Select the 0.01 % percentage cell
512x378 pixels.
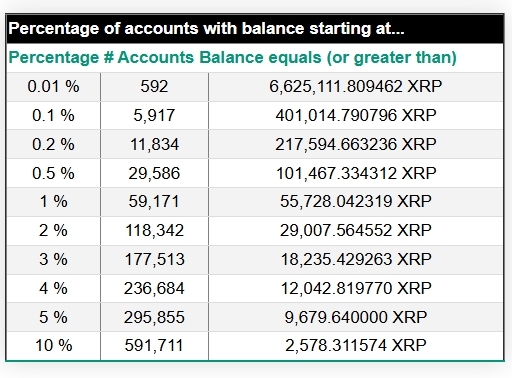[x=53, y=87]
